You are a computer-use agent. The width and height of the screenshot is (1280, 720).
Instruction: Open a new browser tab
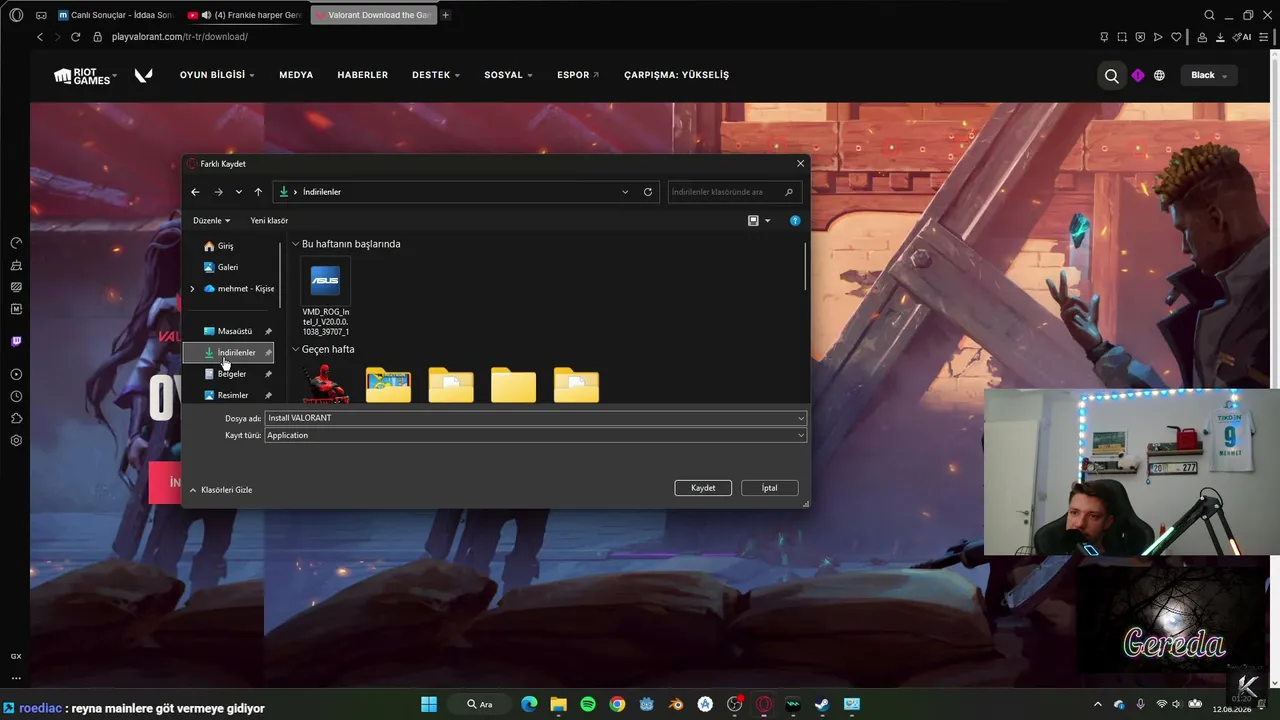point(446,15)
